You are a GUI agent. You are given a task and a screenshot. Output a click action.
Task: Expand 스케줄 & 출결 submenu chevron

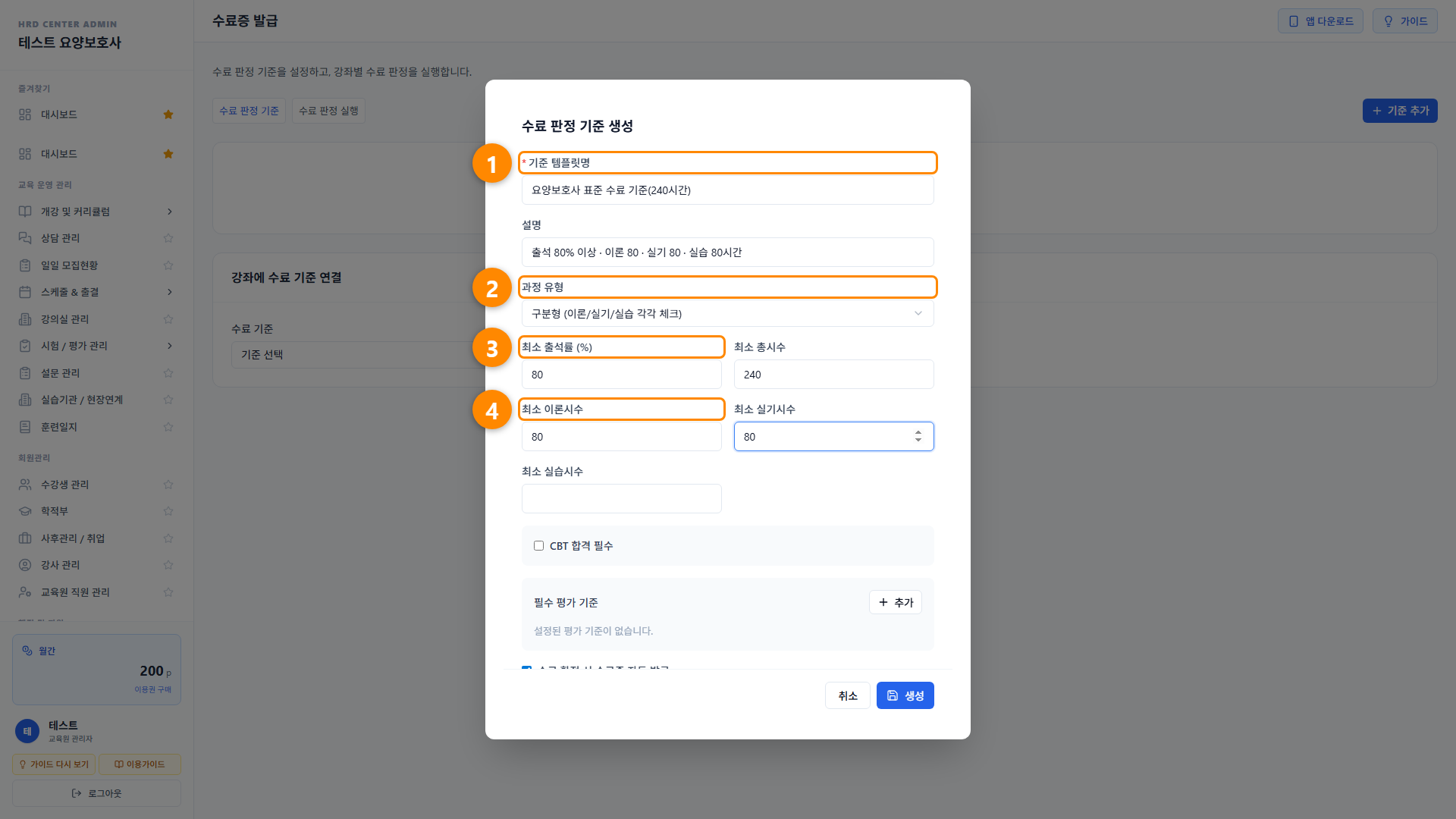pos(170,292)
